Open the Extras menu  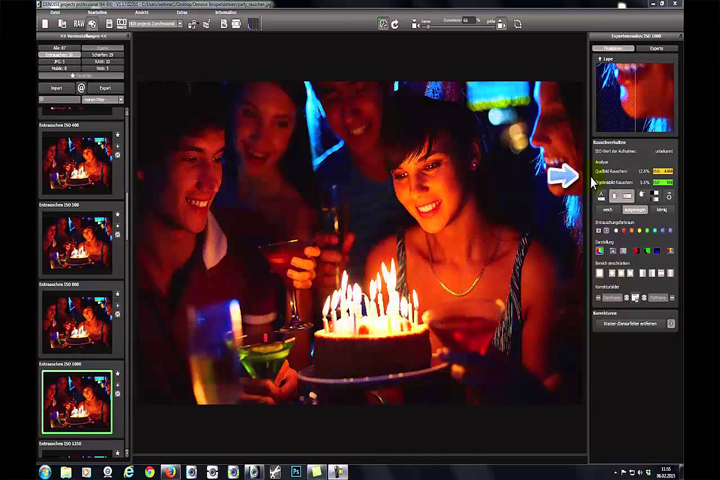tap(182, 12)
